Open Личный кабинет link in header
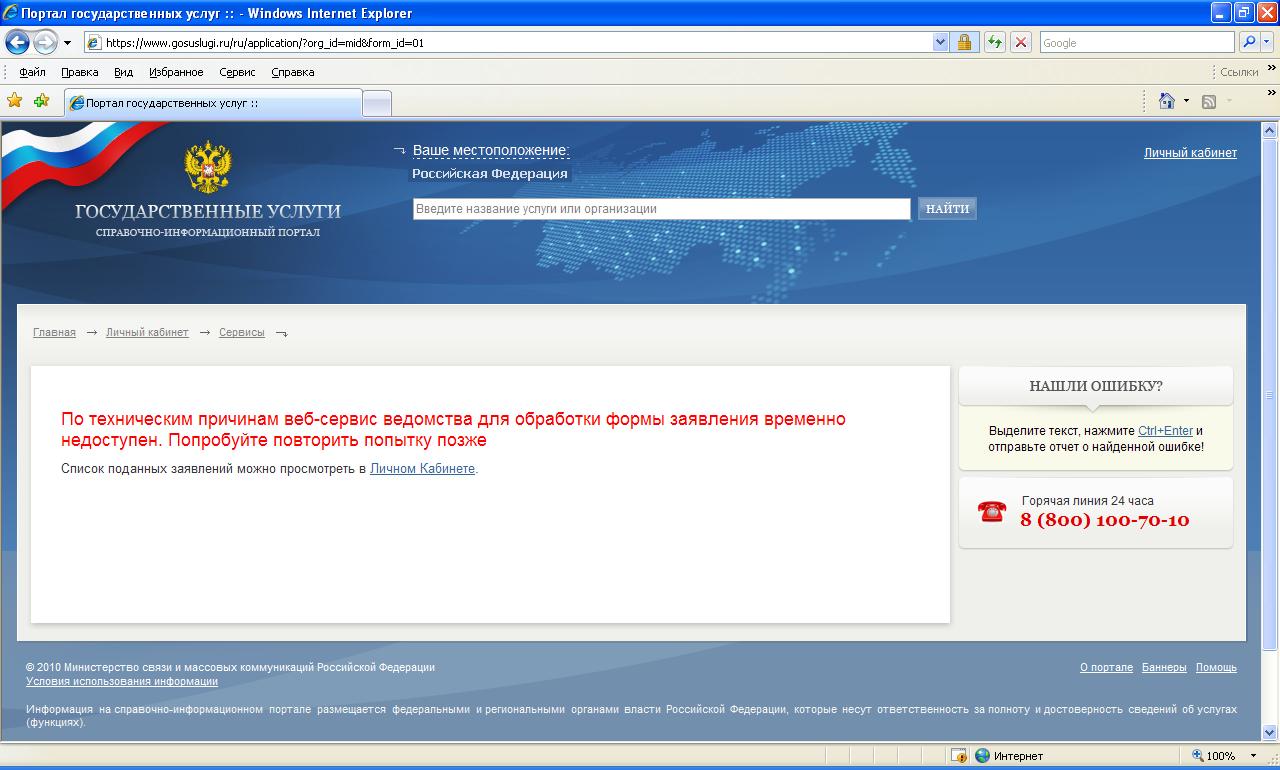1280x770 pixels. pyautogui.click(x=1190, y=153)
